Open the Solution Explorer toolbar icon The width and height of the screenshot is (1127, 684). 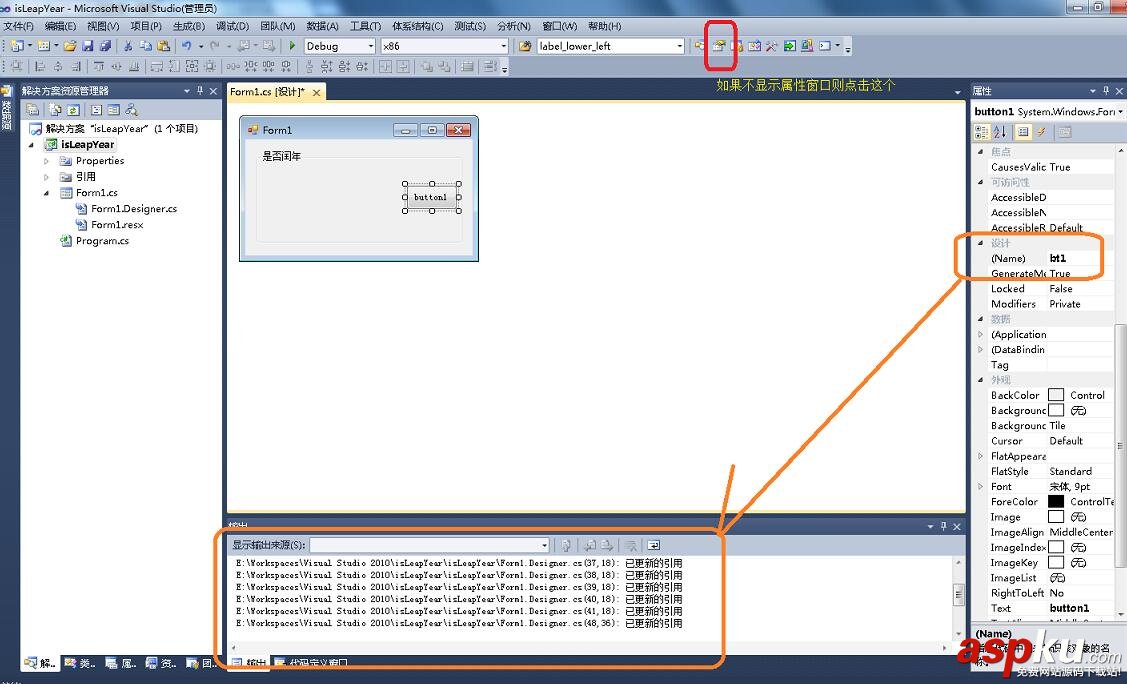[700, 46]
